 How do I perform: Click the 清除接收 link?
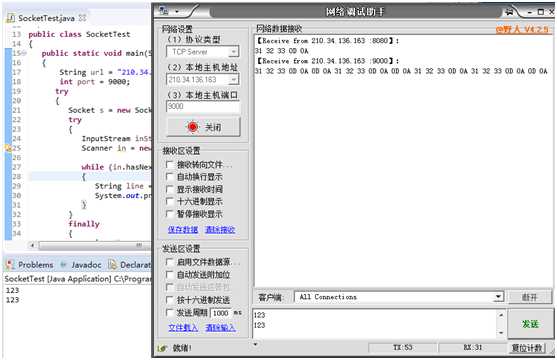click(x=220, y=230)
